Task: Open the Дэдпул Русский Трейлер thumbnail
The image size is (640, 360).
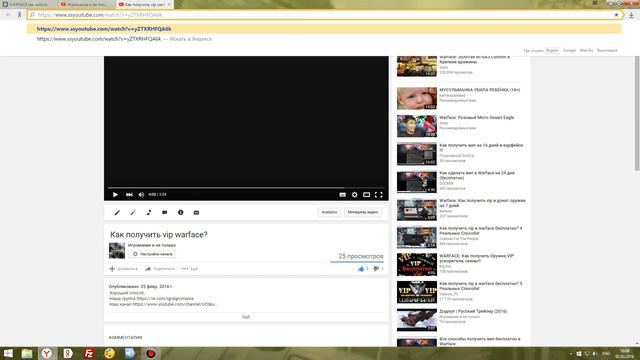Action: click(417, 320)
